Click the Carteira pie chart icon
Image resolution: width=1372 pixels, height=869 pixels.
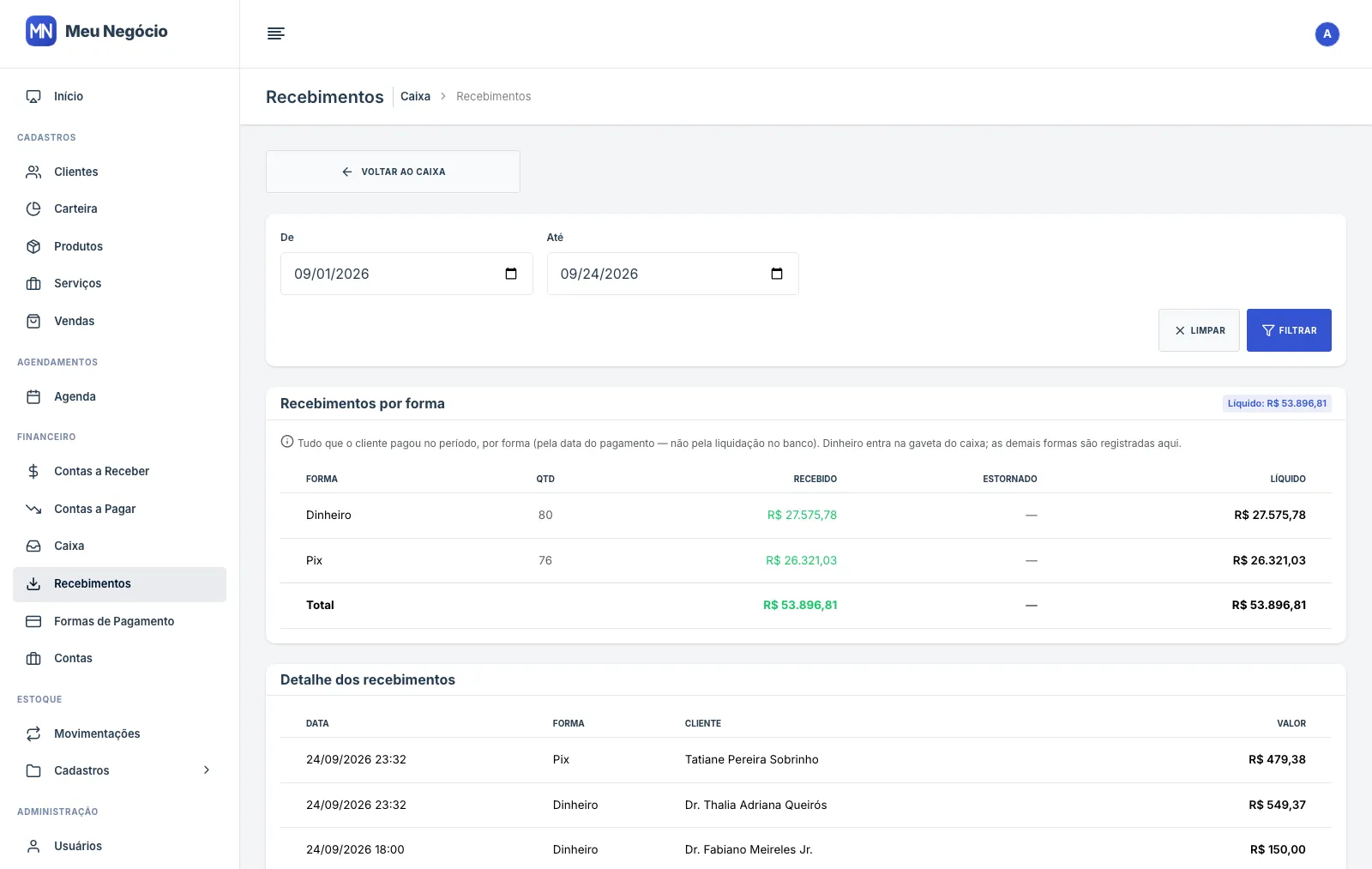(x=33, y=208)
